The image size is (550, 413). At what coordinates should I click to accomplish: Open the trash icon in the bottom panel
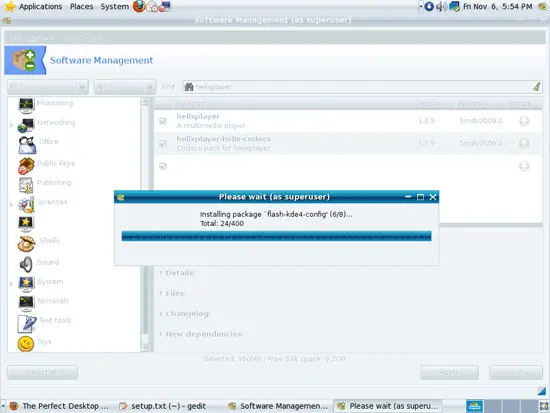[x=544, y=406]
